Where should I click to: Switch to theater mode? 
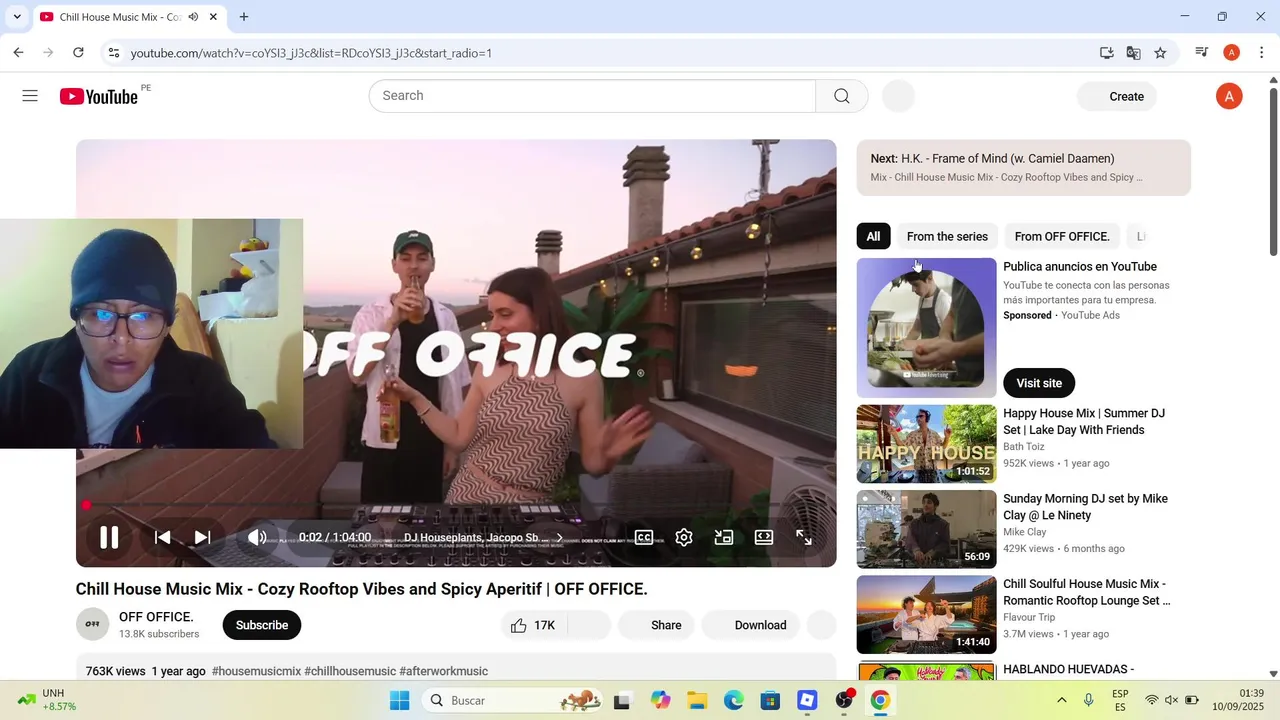click(764, 537)
